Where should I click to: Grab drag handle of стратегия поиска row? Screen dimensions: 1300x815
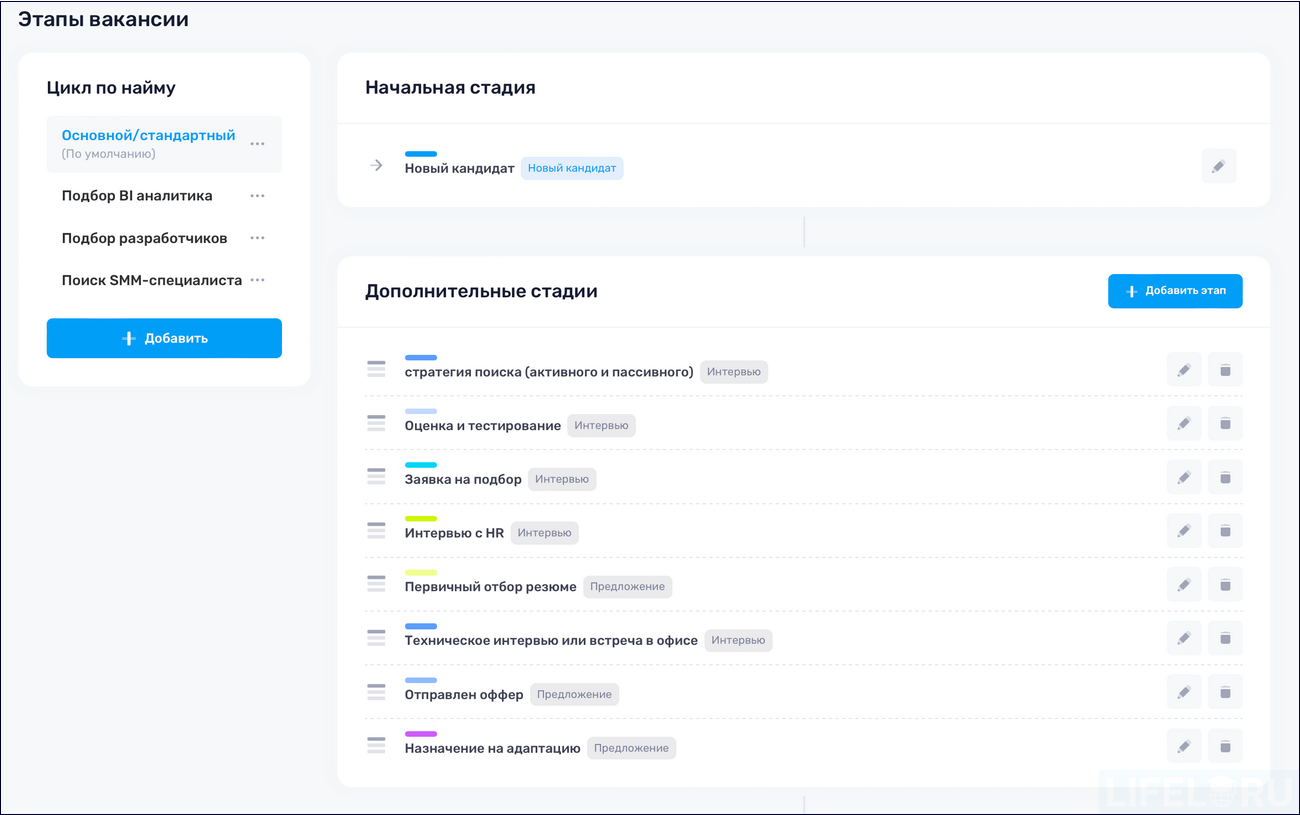(x=376, y=370)
